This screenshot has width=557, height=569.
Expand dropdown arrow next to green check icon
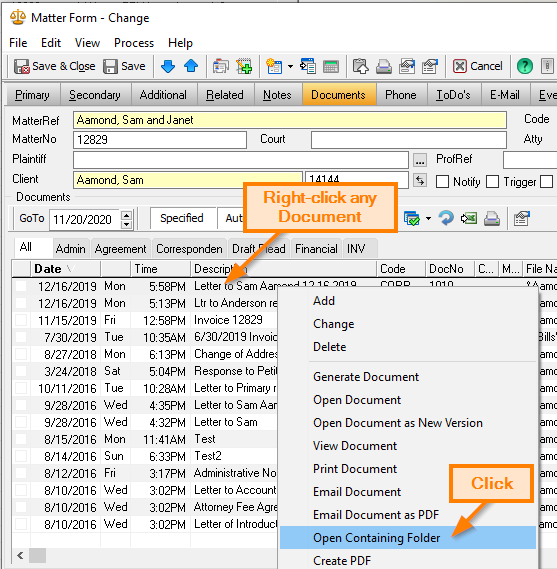428,218
